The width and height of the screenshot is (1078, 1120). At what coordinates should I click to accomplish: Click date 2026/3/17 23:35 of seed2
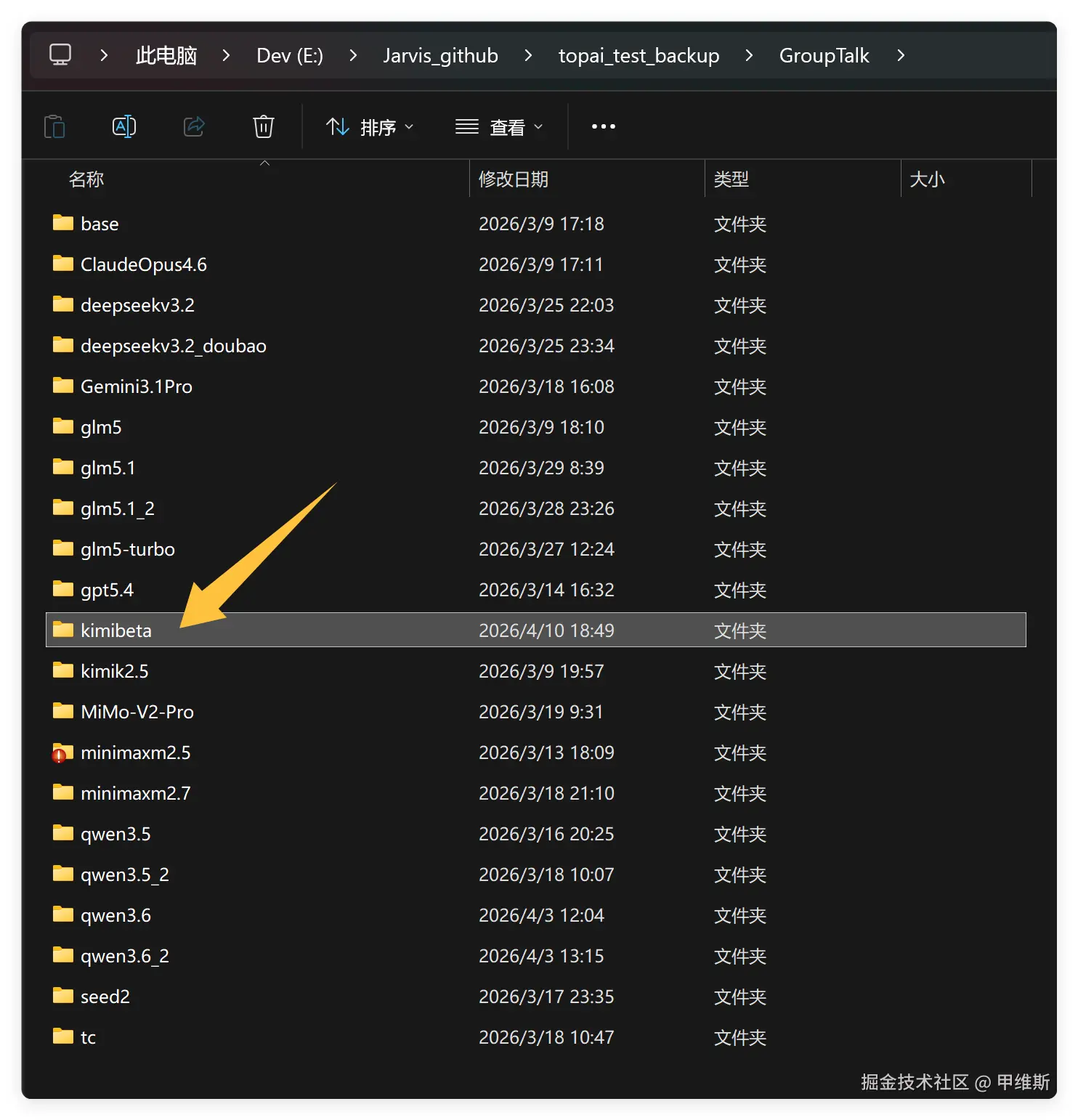[546, 997]
